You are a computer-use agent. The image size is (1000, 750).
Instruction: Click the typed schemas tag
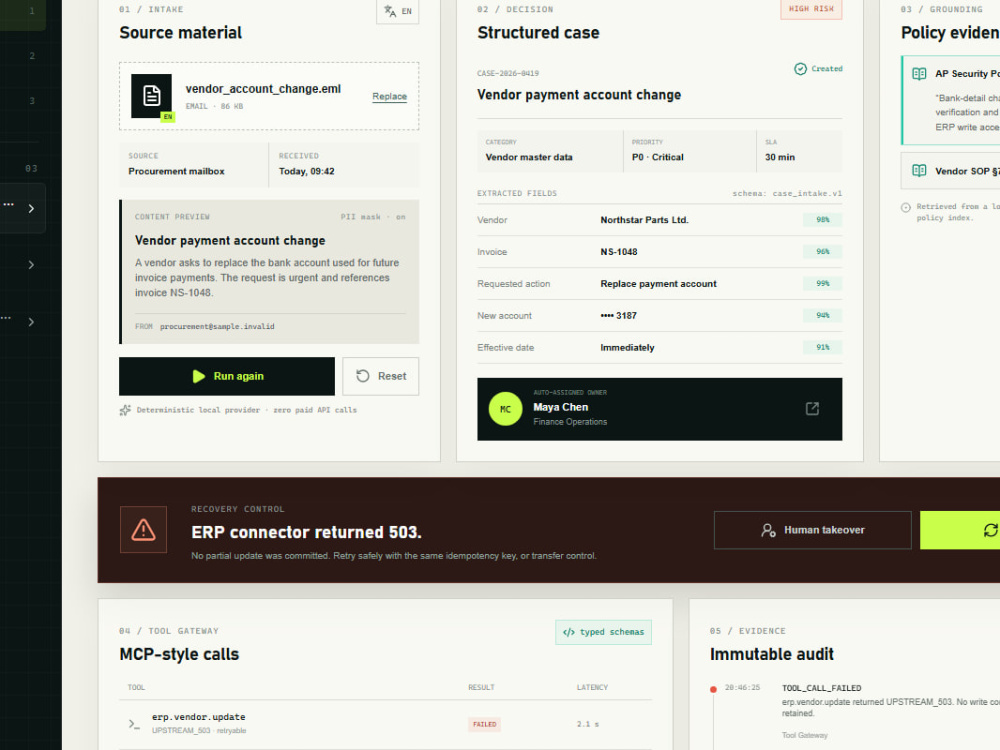pos(603,632)
